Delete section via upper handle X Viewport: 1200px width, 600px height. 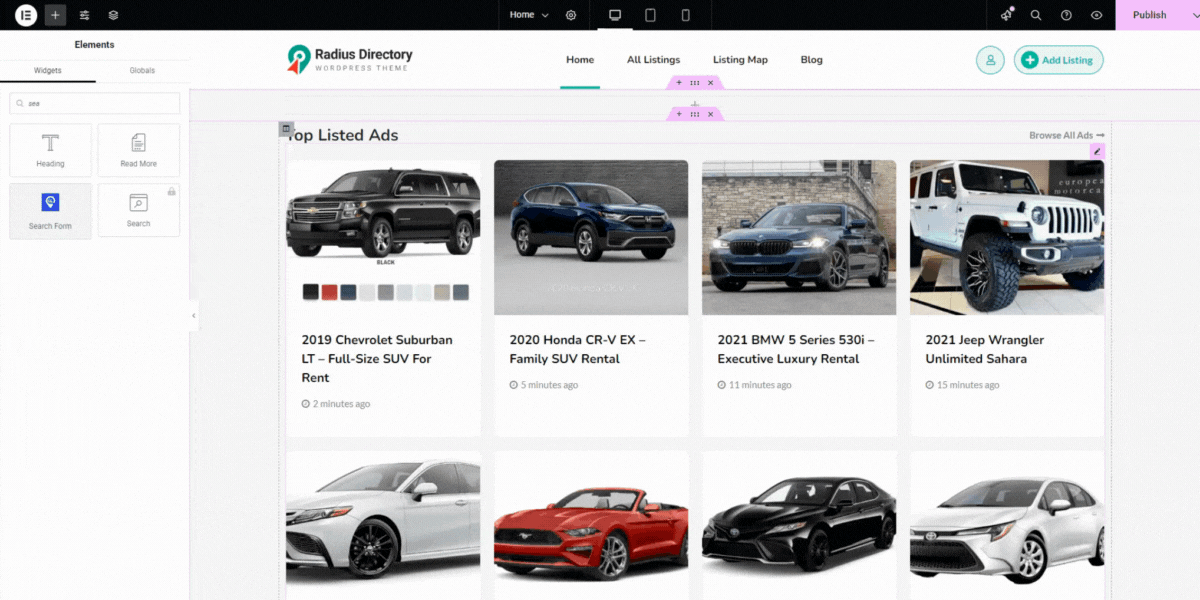[711, 83]
